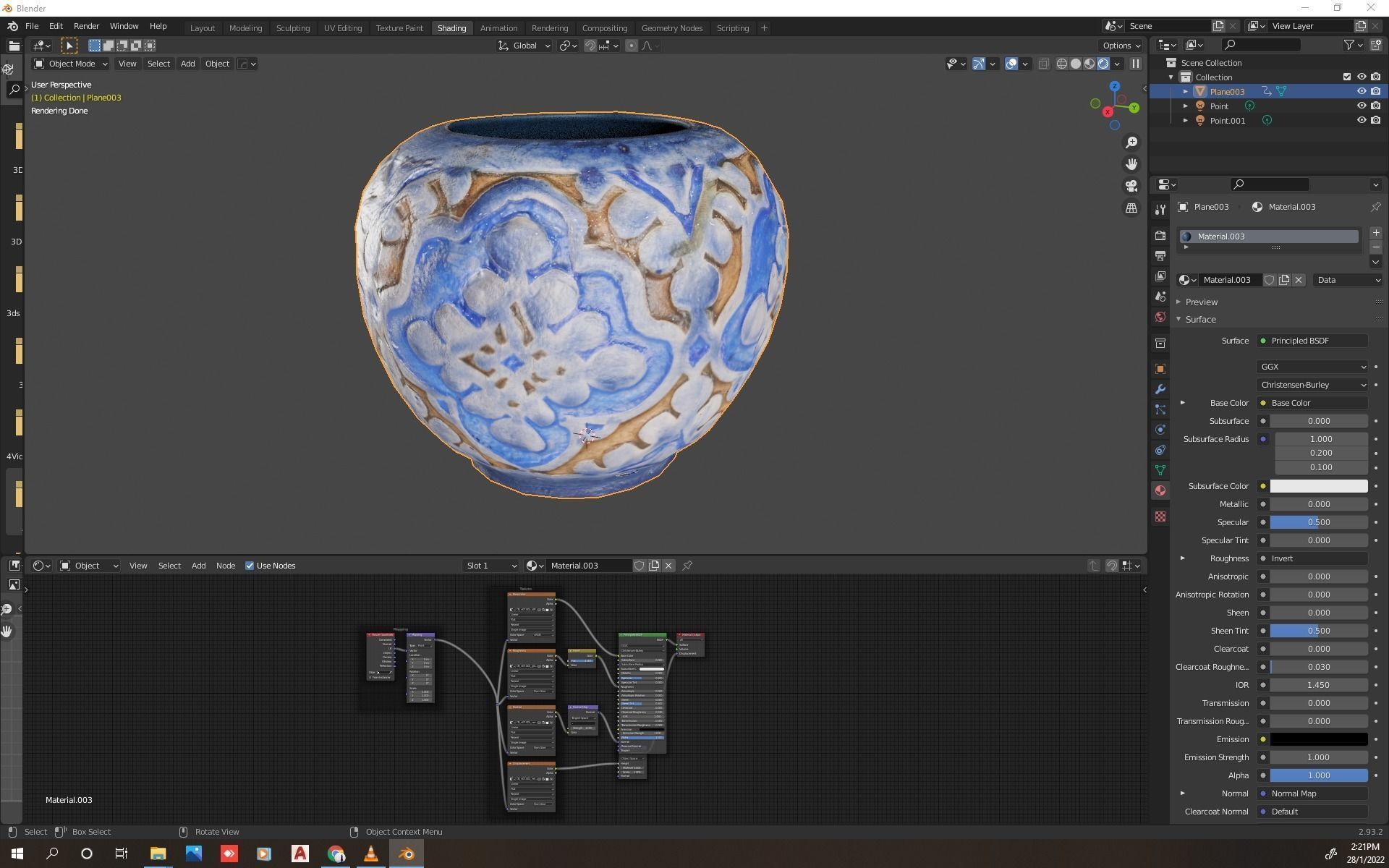Click the viewport pan hand icon

coord(1131,164)
